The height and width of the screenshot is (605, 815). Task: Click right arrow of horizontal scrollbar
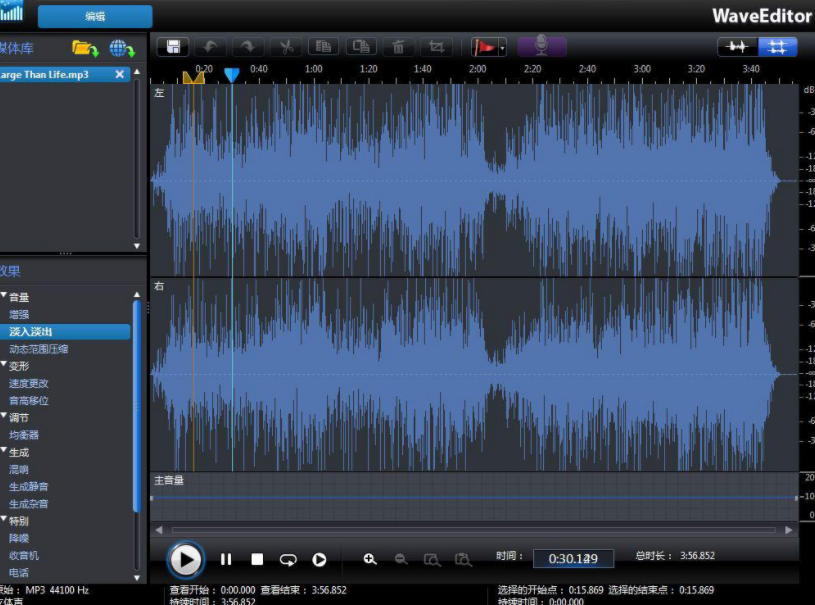(788, 530)
